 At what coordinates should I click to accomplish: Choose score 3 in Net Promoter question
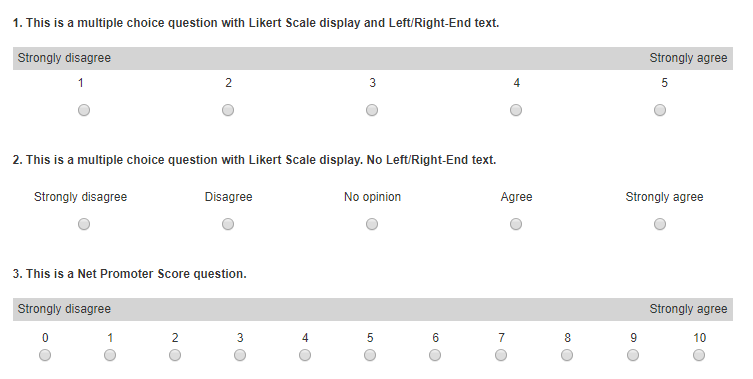[x=240, y=355]
